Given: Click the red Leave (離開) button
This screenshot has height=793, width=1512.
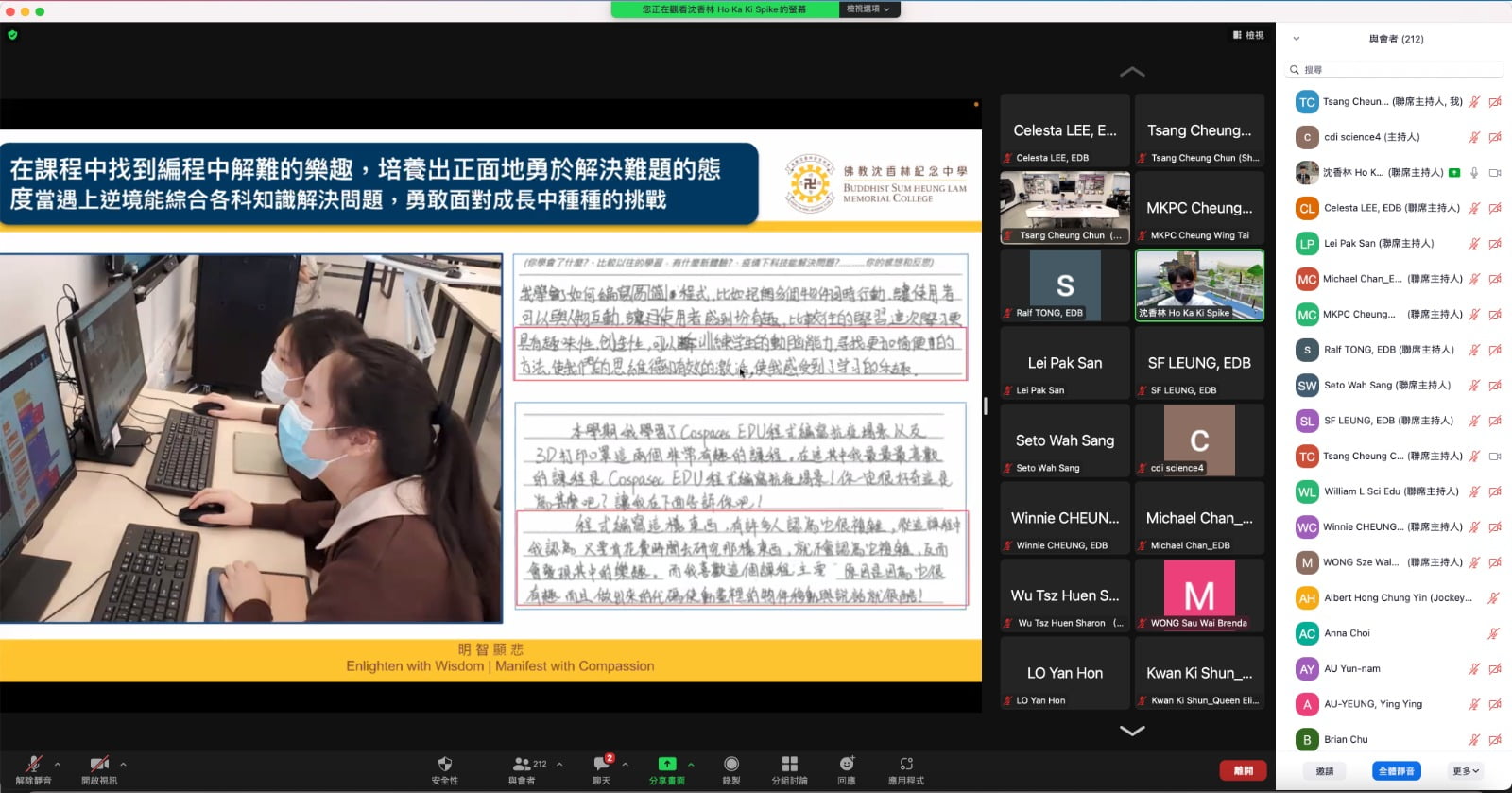Looking at the screenshot, I should pyautogui.click(x=1243, y=771).
